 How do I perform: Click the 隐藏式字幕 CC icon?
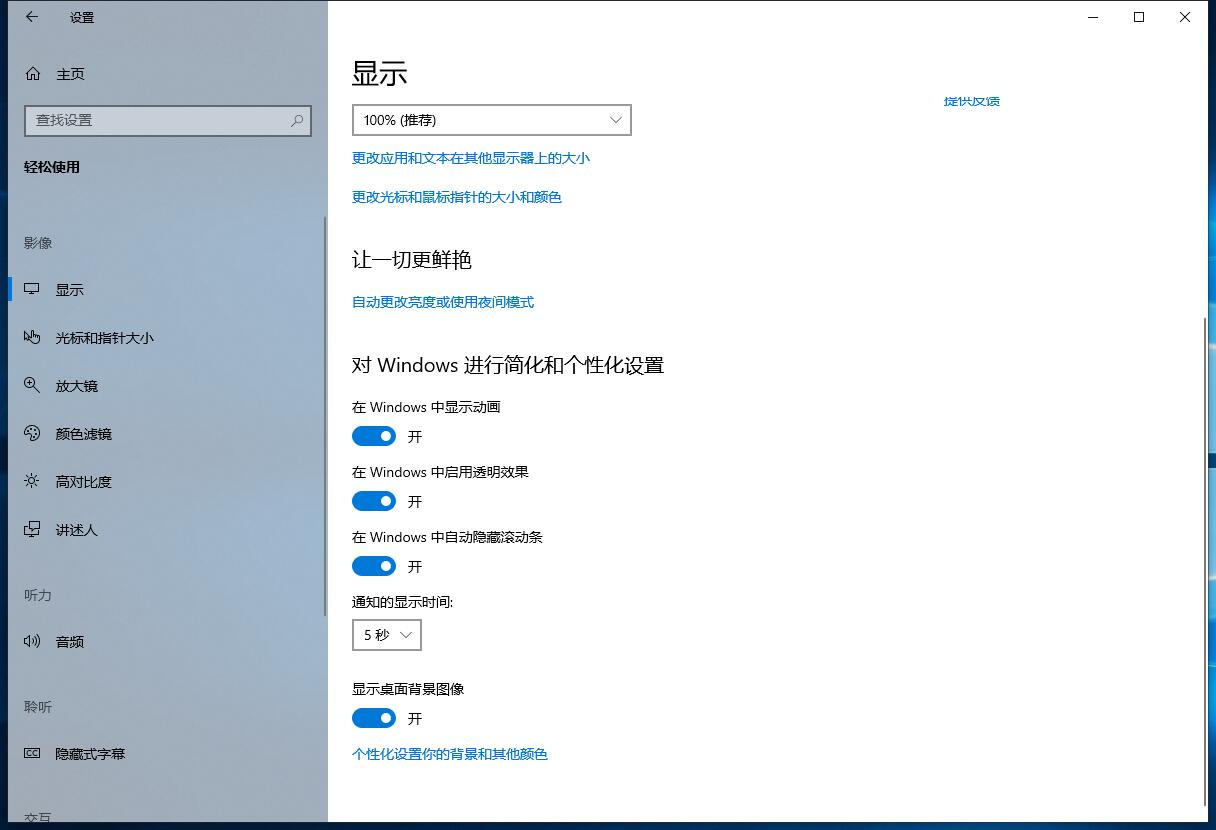click(33, 754)
